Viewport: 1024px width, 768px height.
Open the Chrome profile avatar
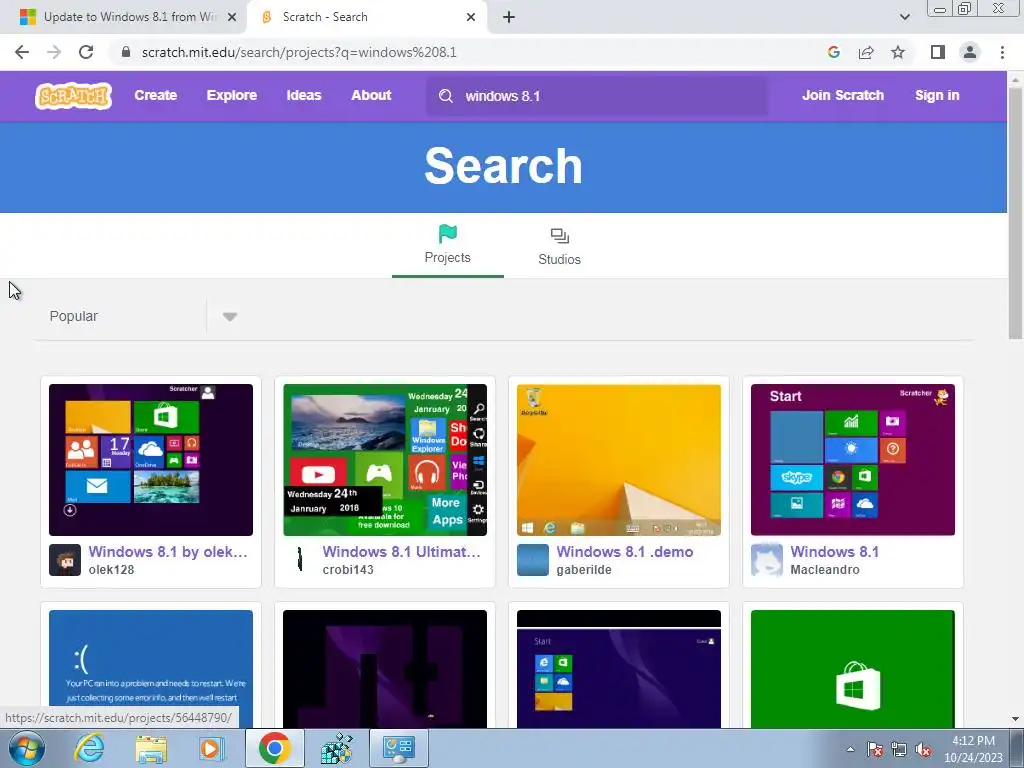pyautogui.click(x=970, y=52)
